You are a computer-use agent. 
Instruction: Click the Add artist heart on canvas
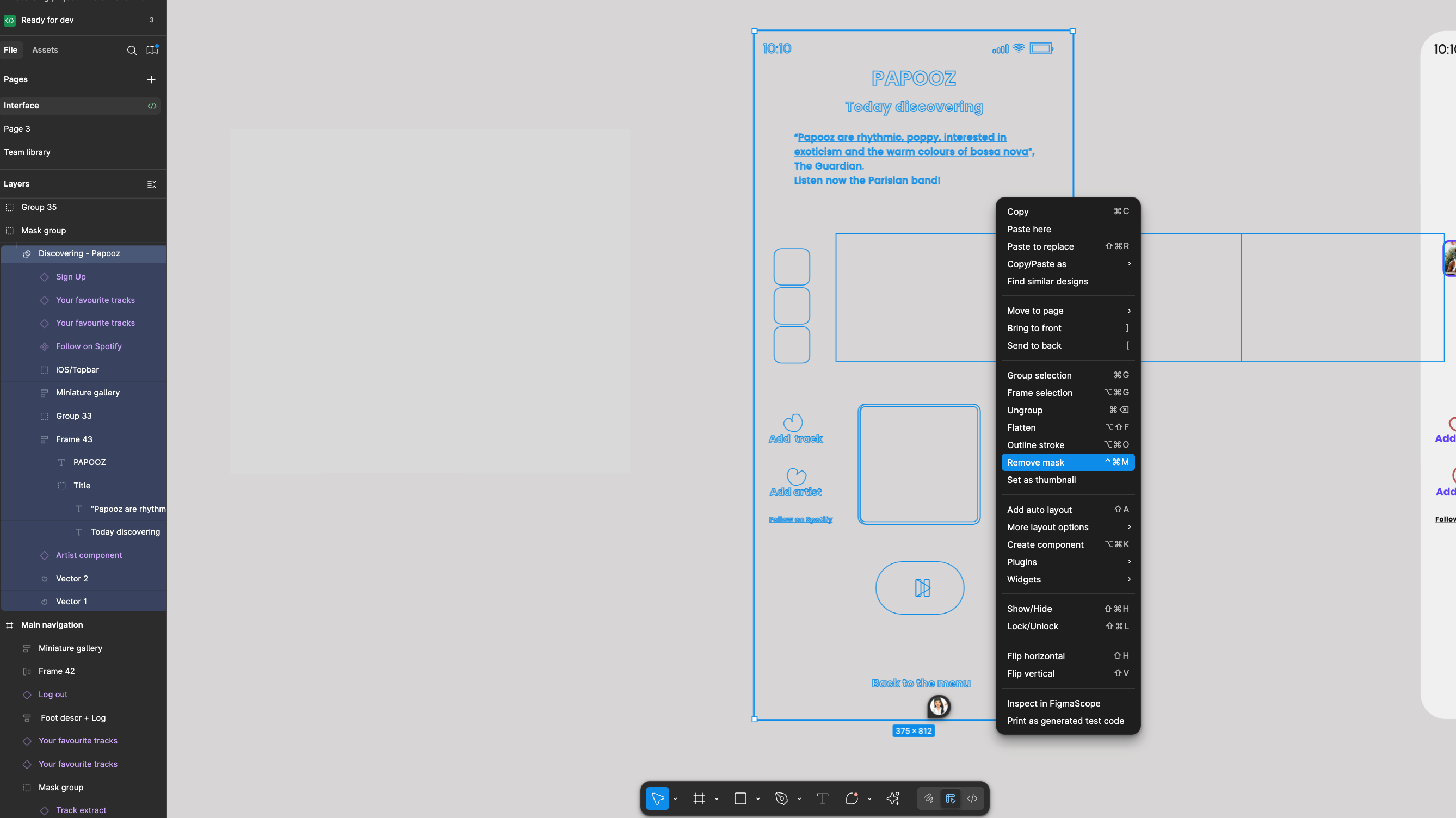pos(796,476)
